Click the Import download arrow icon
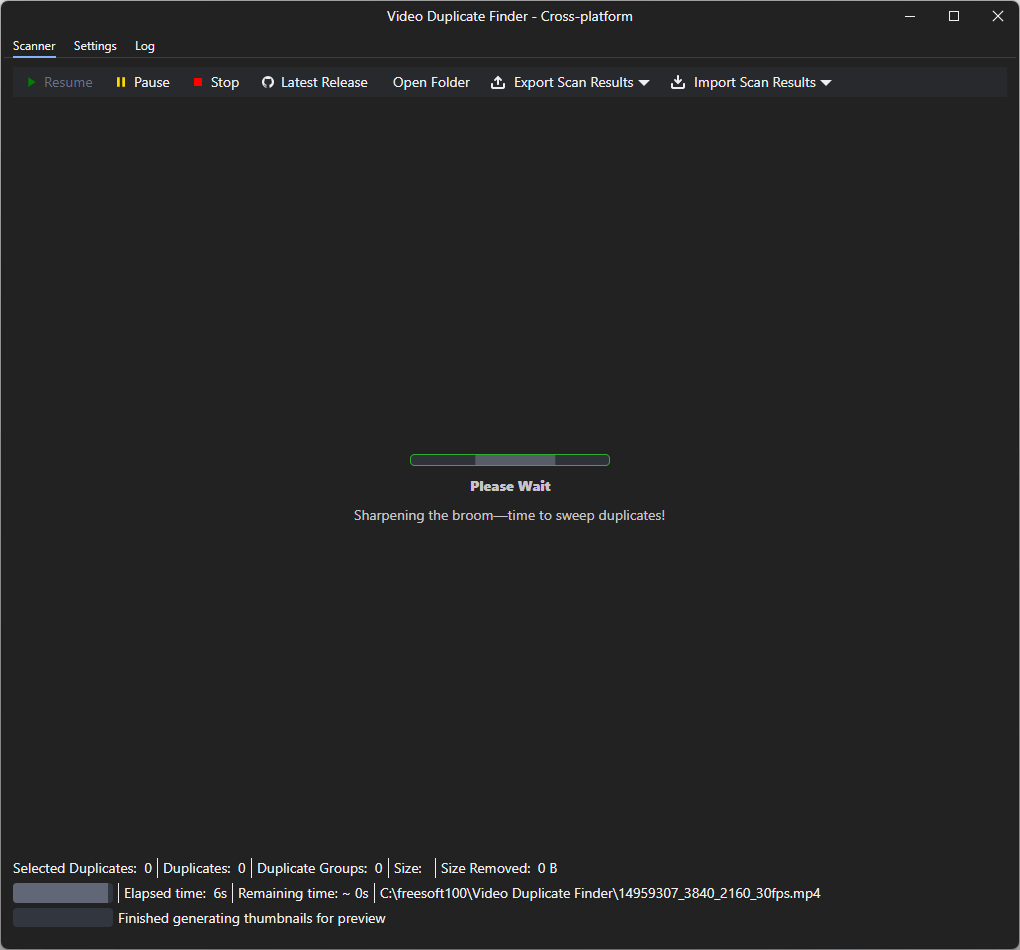This screenshot has height=950, width=1020. click(x=678, y=83)
